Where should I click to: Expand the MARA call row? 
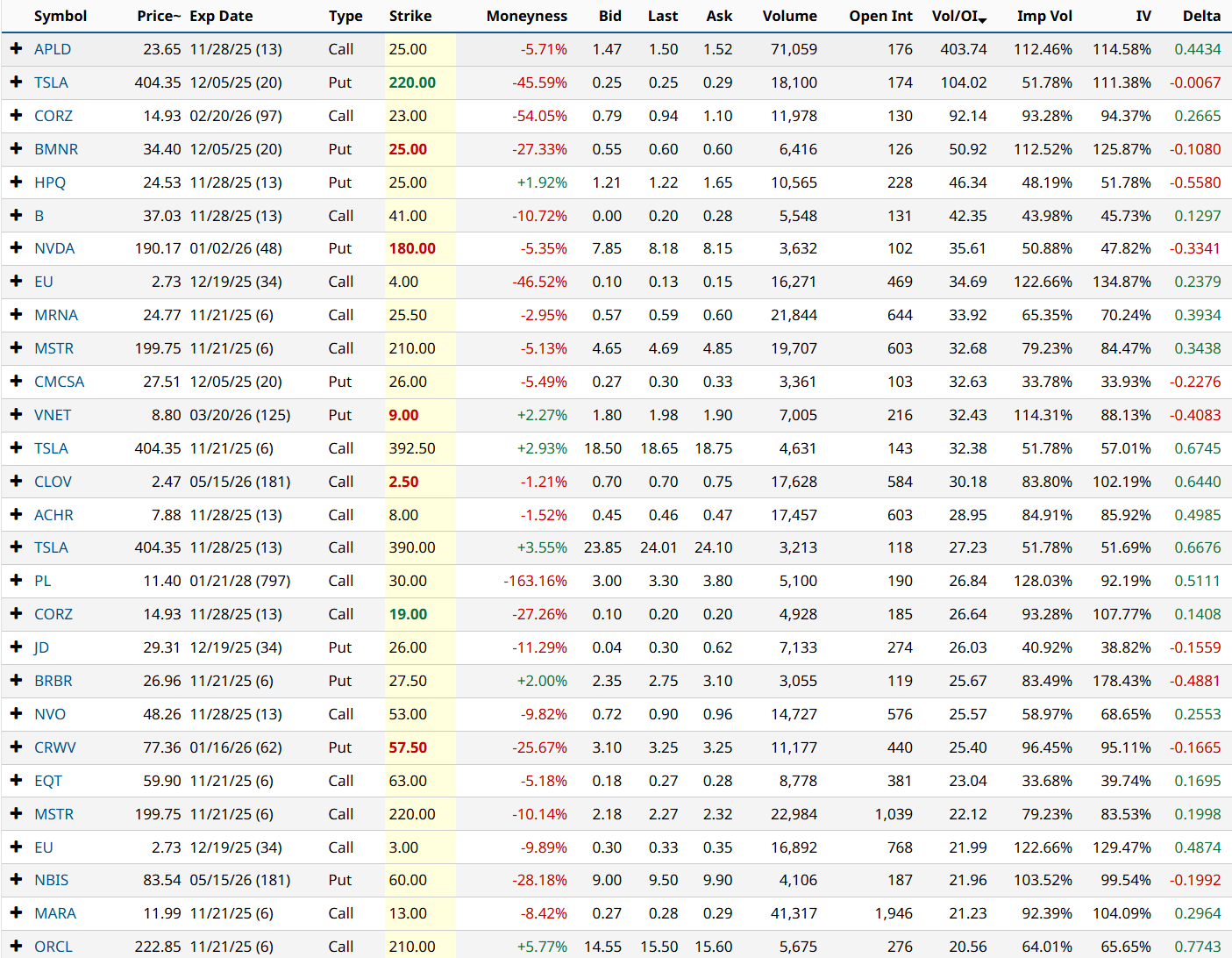point(16,913)
